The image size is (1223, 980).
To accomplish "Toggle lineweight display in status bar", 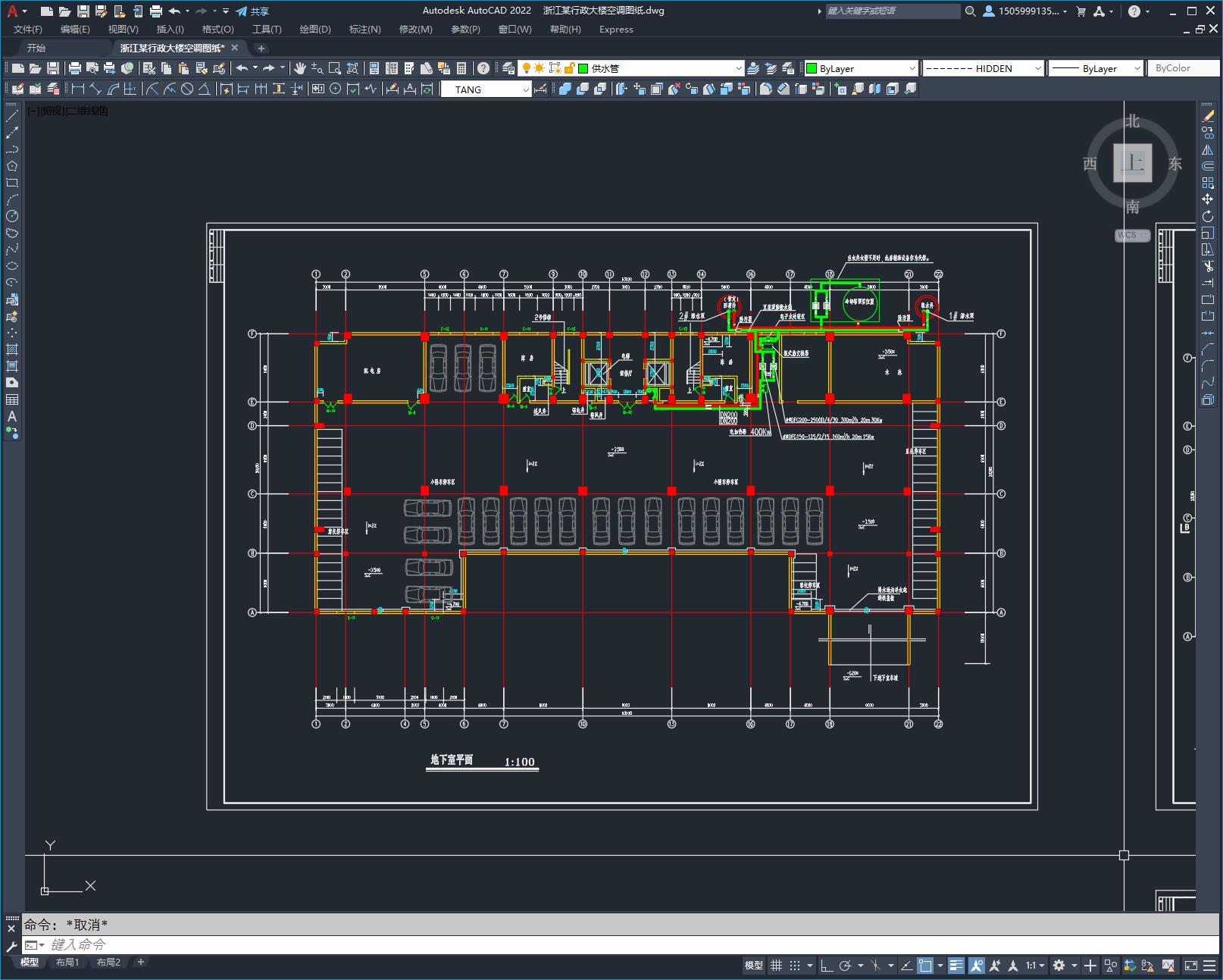I will (x=956, y=965).
